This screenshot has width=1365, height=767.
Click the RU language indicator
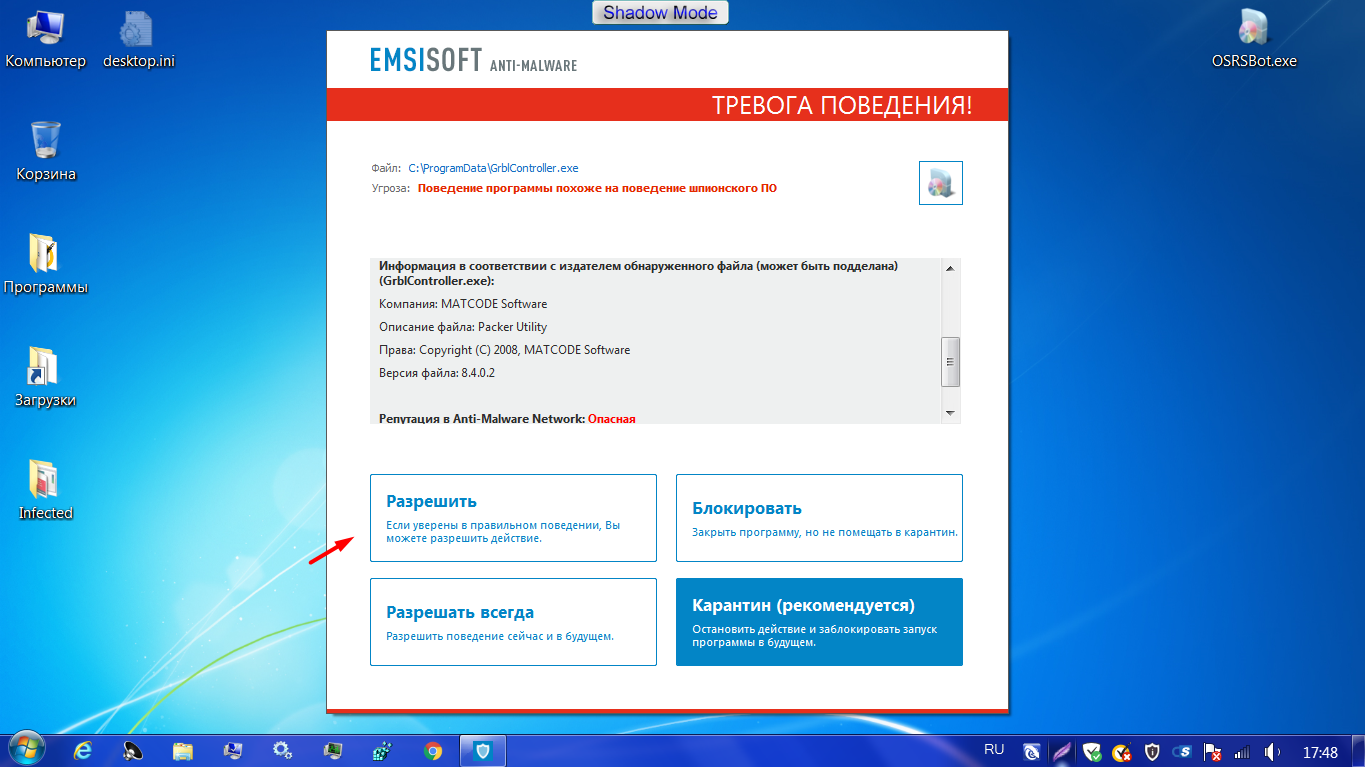tap(994, 749)
